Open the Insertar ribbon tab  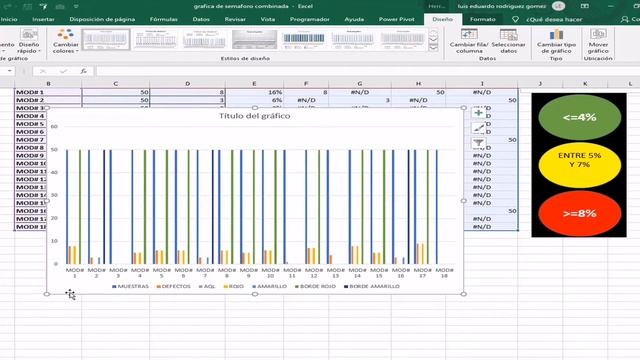pos(43,19)
